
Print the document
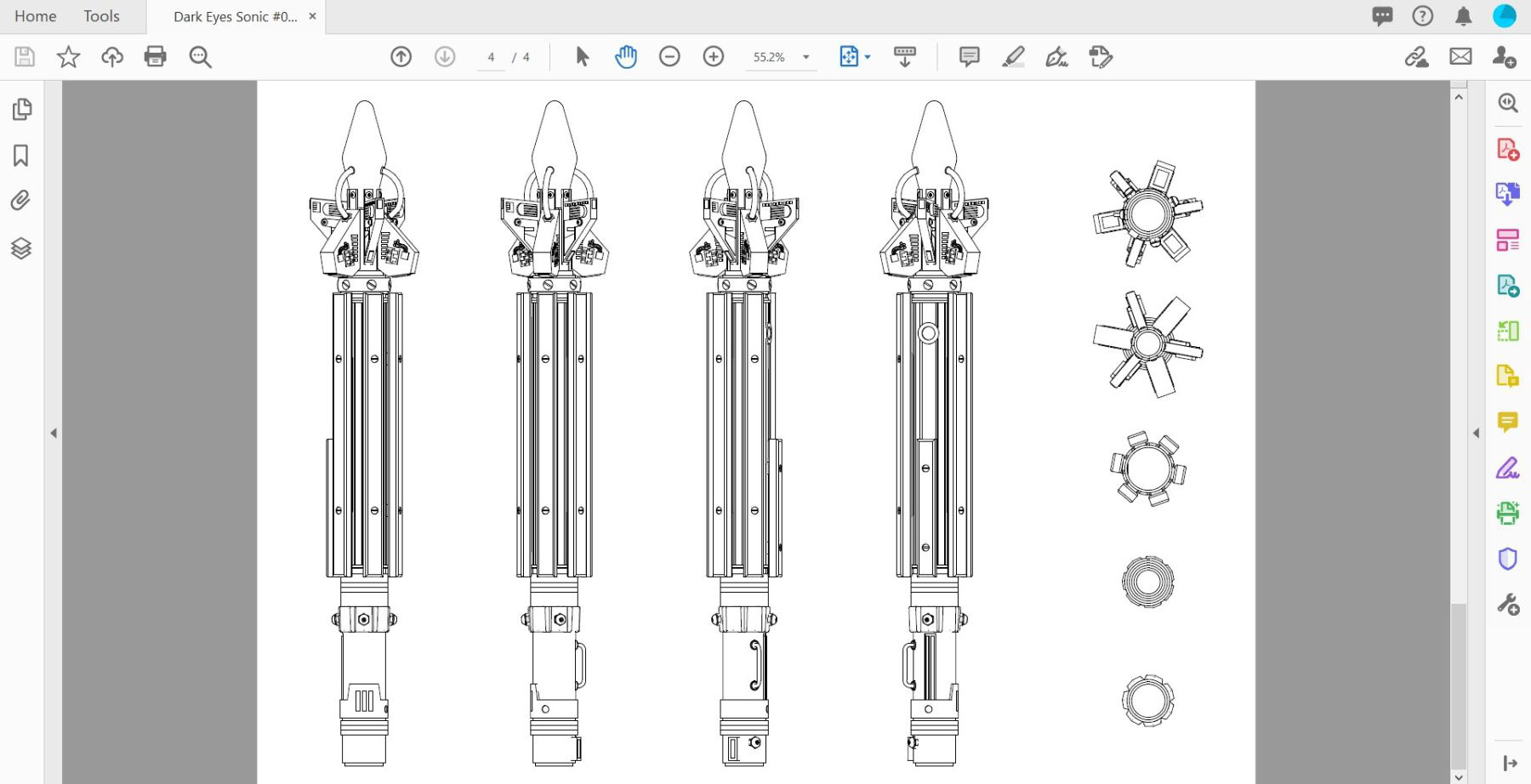156,57
